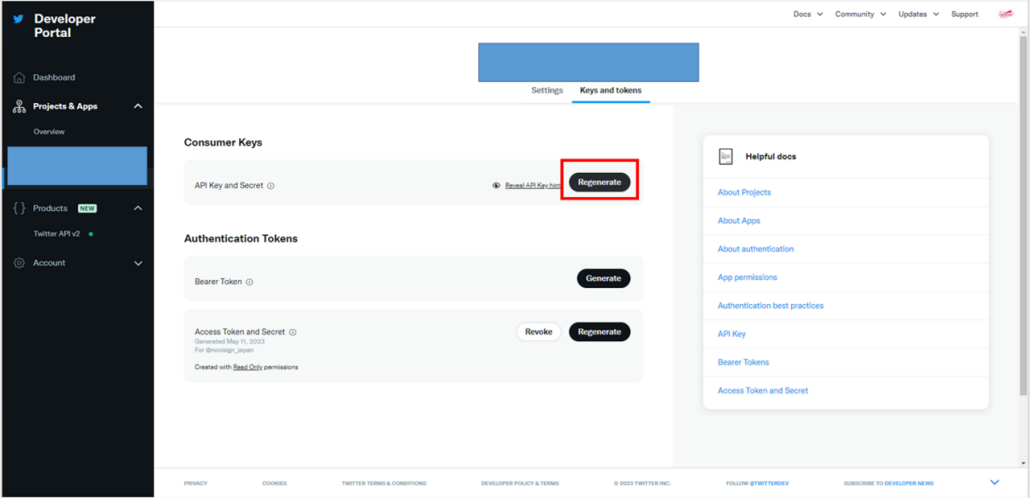Open Authentication best practices doc link
This screenshot has height=498, width=1030.
tap(771, 306)
